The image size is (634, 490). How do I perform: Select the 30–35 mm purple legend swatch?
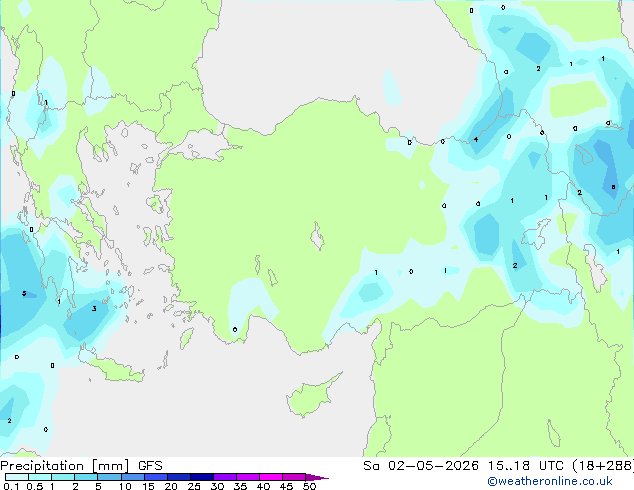pos(224,477)
